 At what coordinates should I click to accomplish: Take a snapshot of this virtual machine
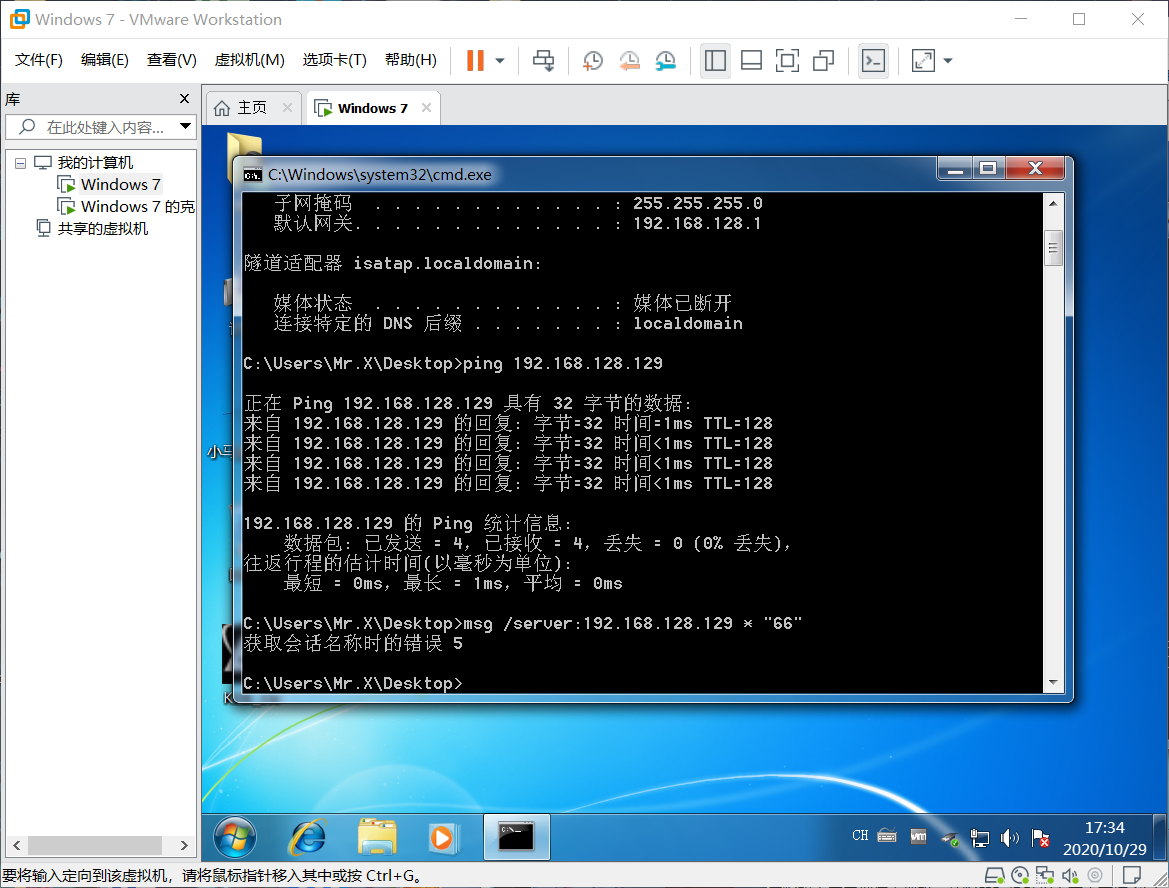click(x=593, y=60)
